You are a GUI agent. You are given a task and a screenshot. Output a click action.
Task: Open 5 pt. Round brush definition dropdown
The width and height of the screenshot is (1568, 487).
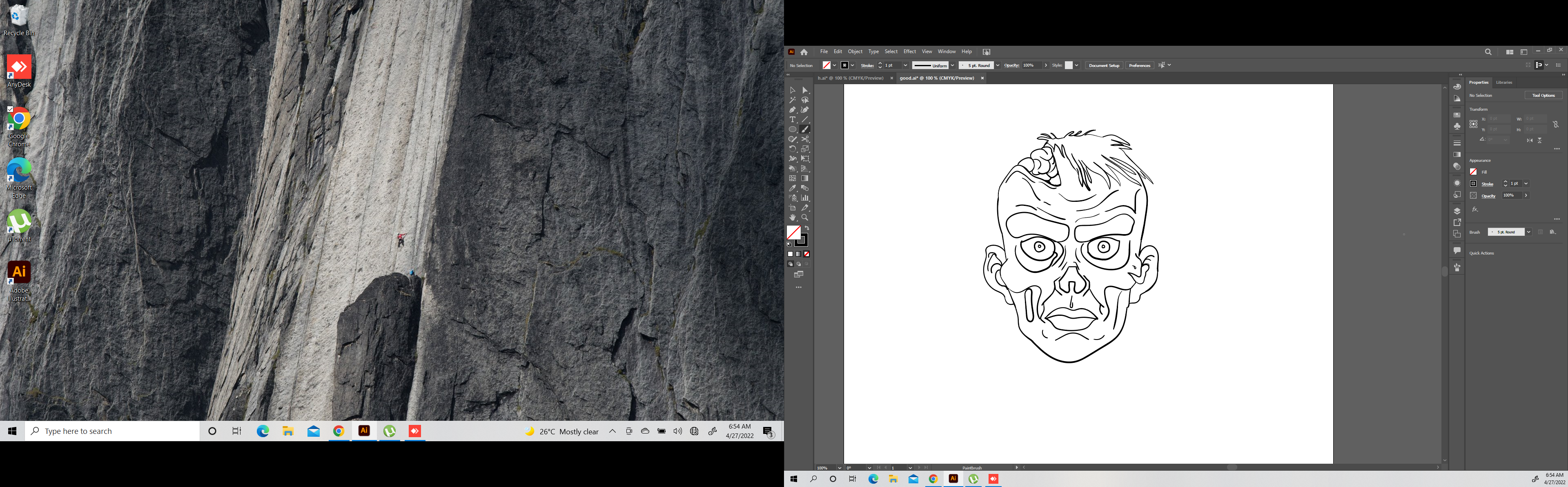[x=998, y=65]
